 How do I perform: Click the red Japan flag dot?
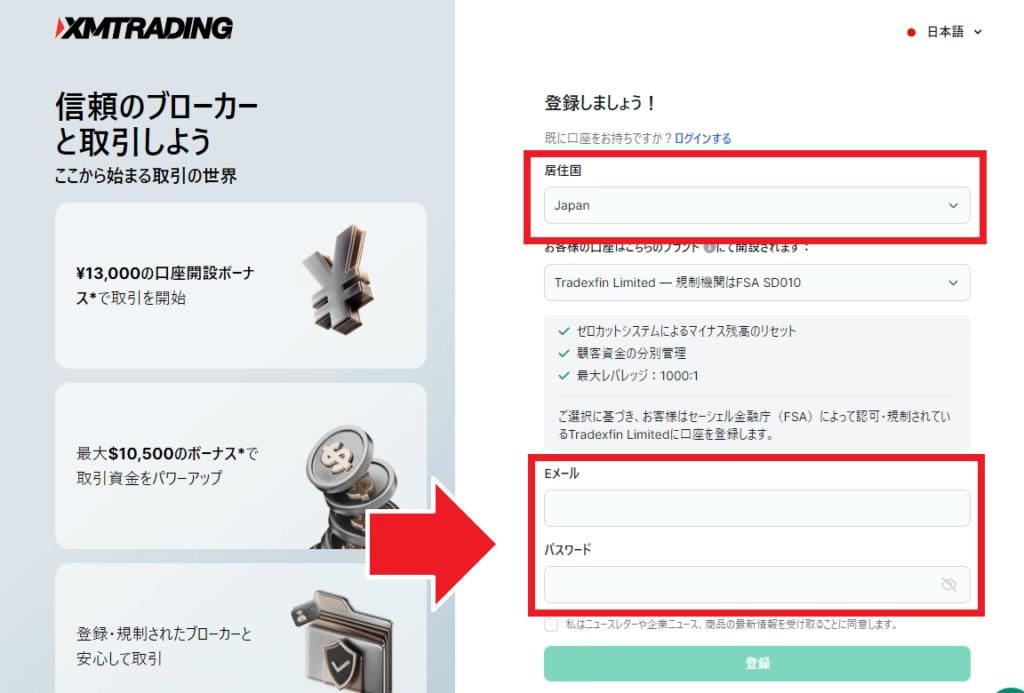pos(911,32)
